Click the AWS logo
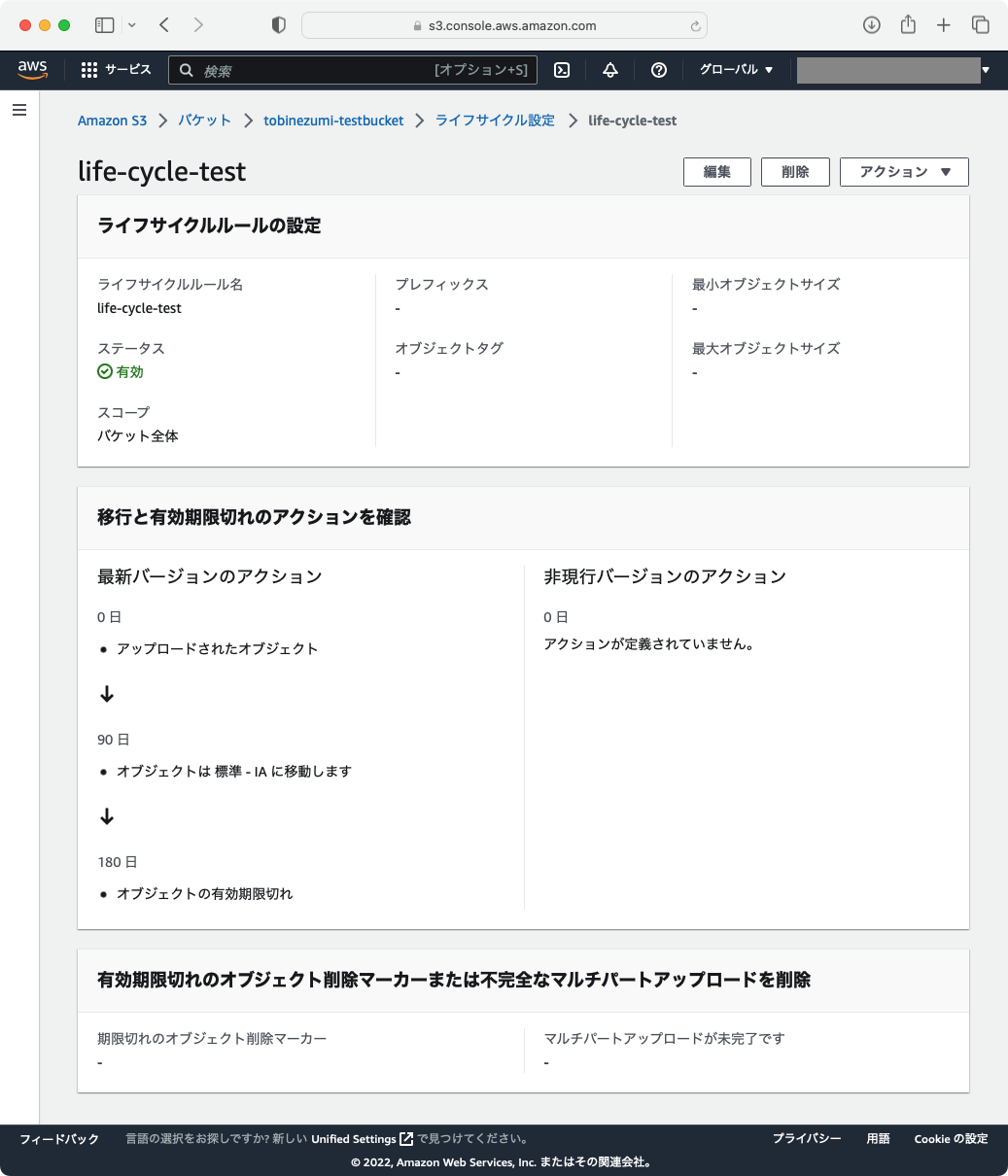 pyautogui.click(x=32, y=69)
